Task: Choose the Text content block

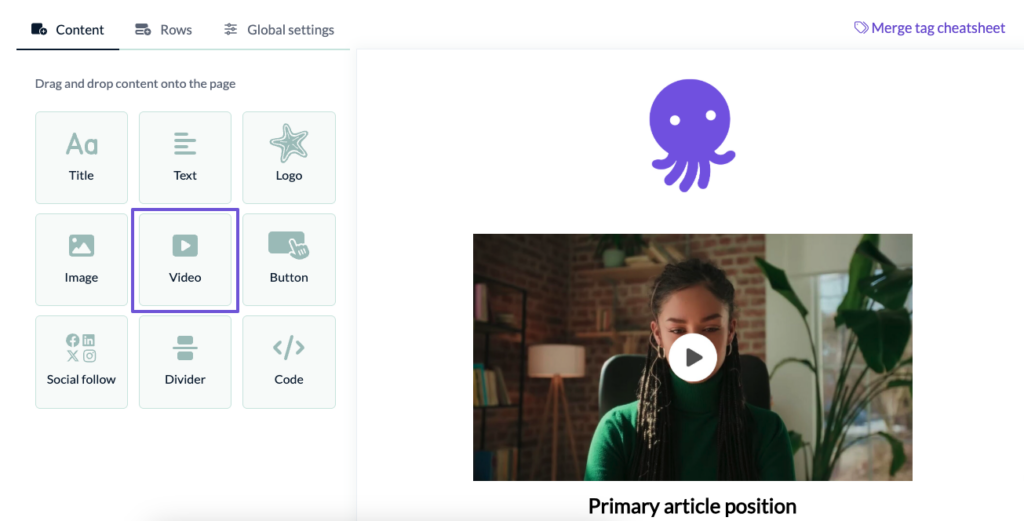Action: tap(185, 158)
